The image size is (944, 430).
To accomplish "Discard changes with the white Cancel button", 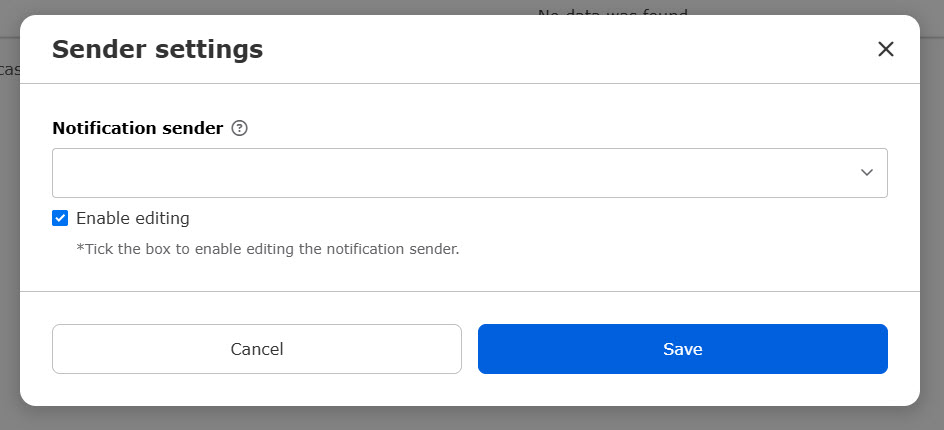I will point(256,349).
